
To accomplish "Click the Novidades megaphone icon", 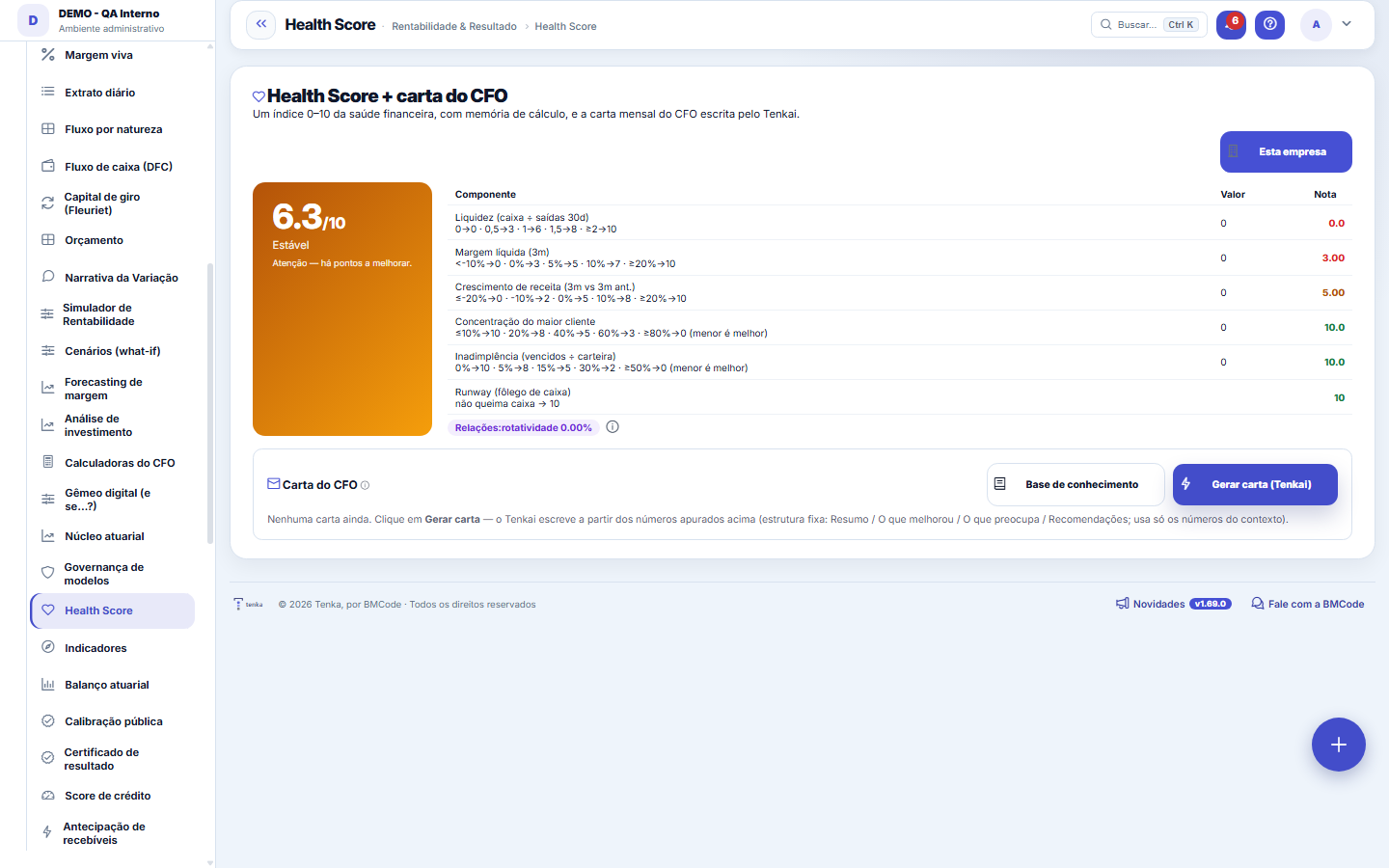I will click(1122, 604).
